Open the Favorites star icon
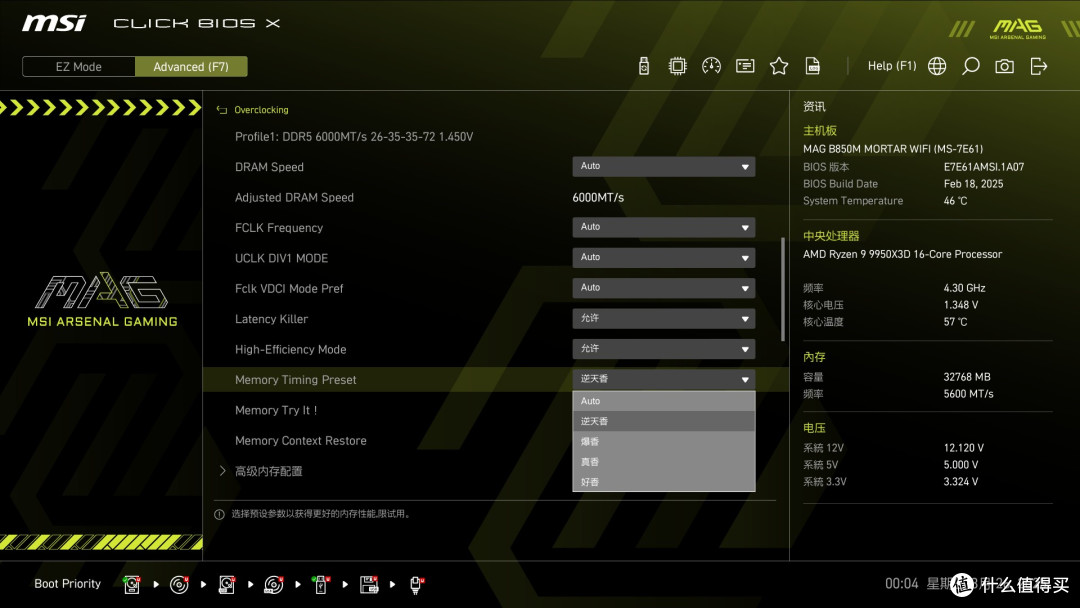The width and height of the screenshot is (1080, 608). 779,66
